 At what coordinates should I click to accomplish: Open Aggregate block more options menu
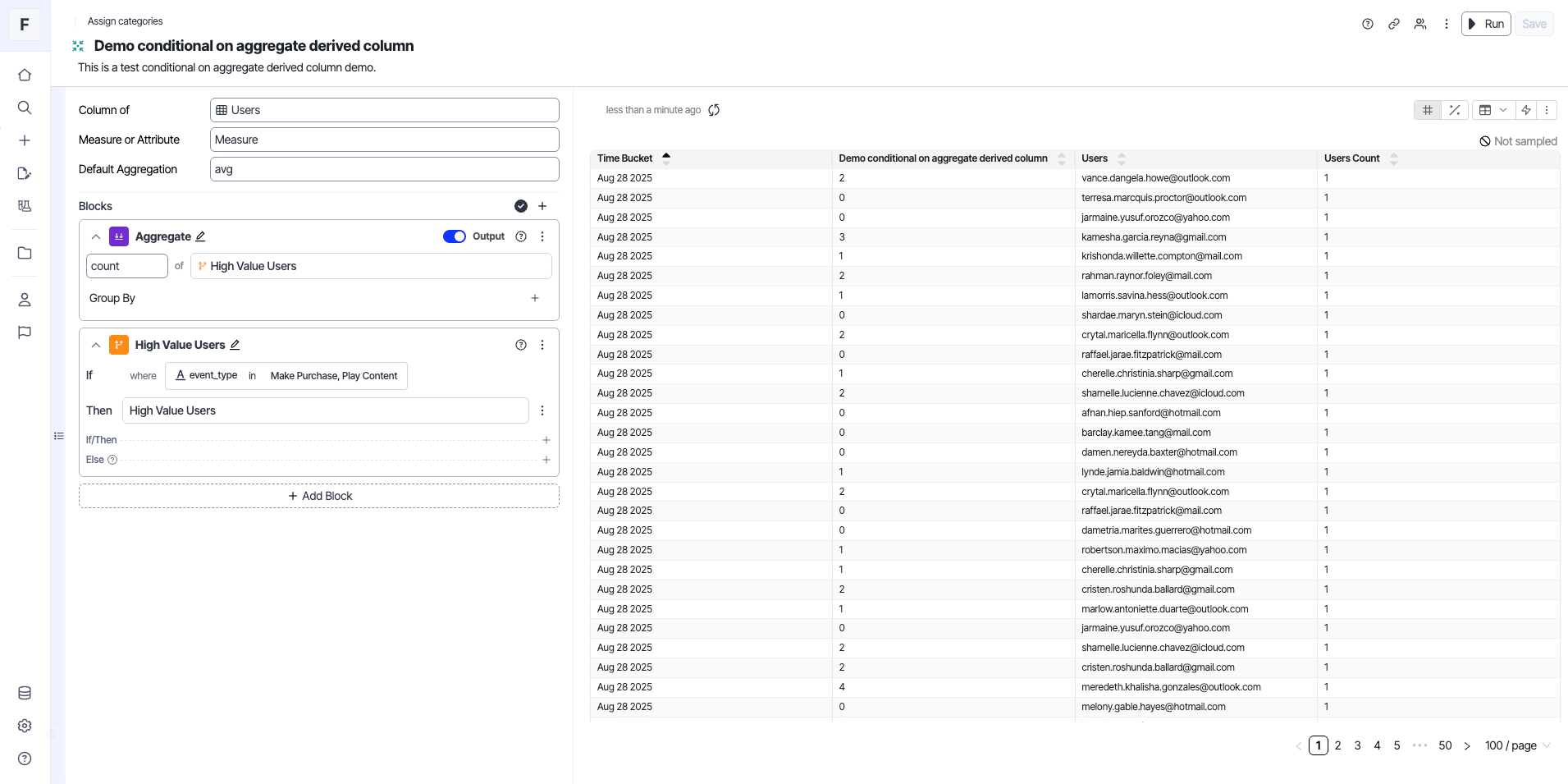[x=542, y=236]
